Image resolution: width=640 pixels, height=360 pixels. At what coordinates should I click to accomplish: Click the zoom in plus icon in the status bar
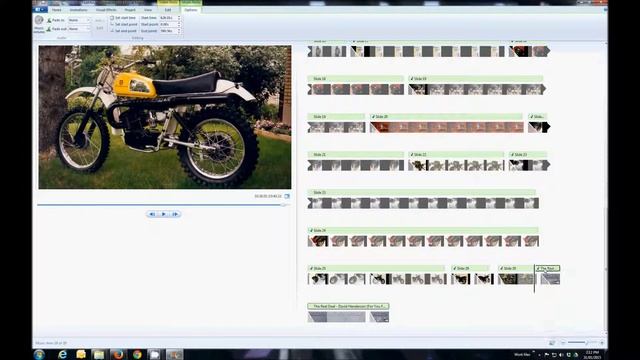coord(602,343)
